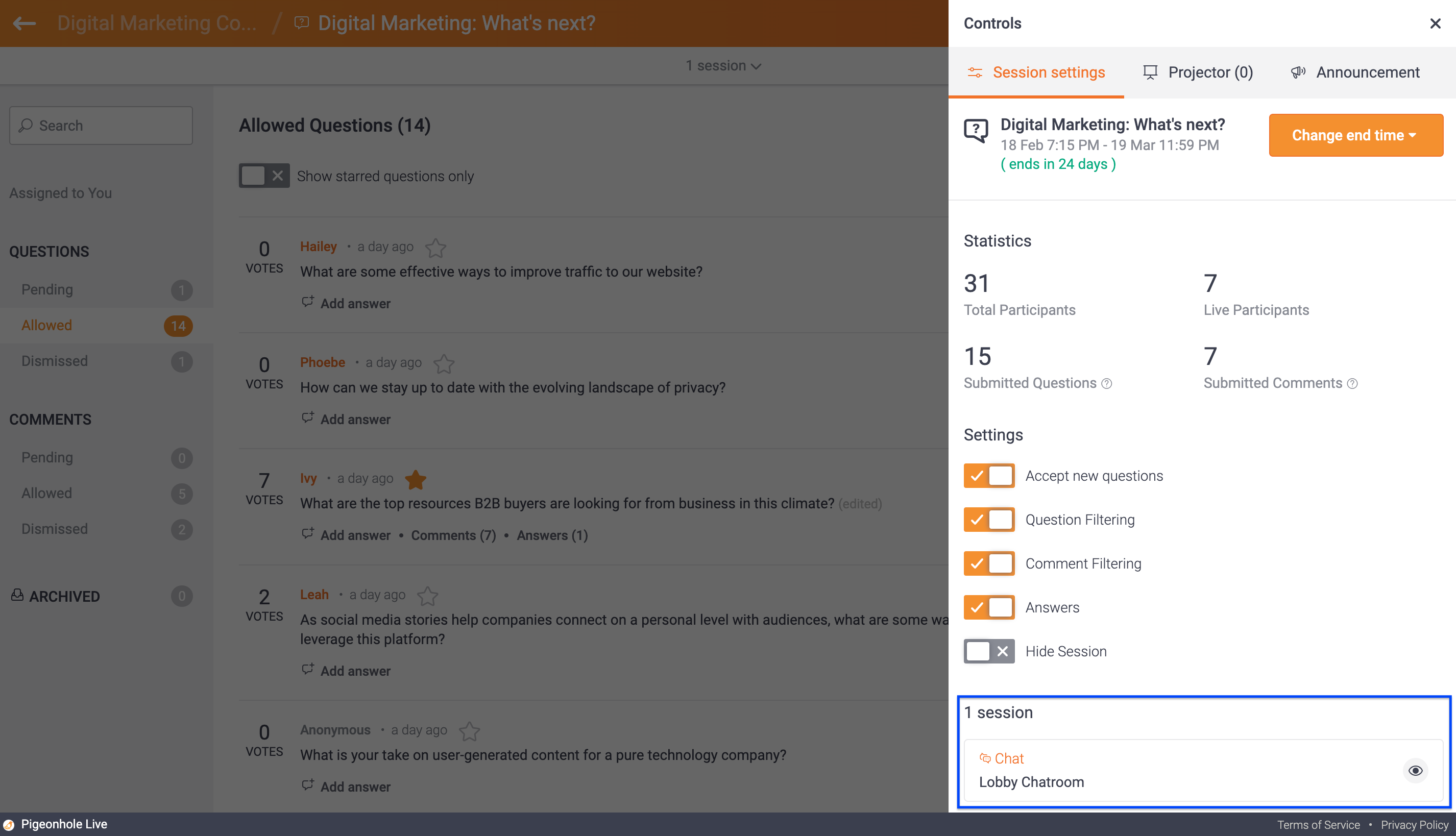Click the Search input field
The height and width of the screenshot is (836, 1456).
point(101,125)
